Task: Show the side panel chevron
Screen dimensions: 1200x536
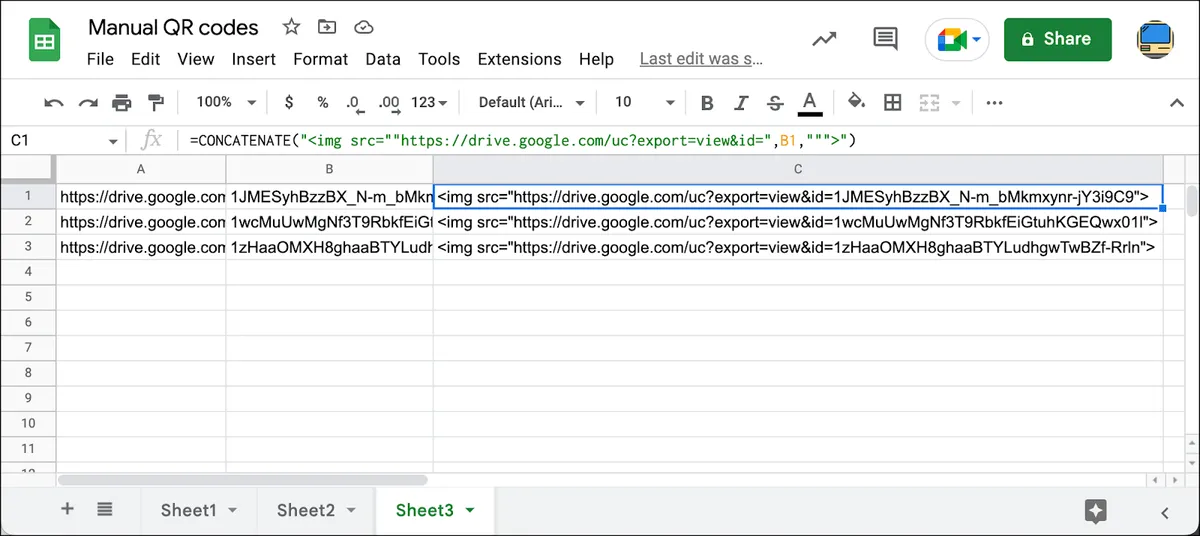Action: point(1165,512)
